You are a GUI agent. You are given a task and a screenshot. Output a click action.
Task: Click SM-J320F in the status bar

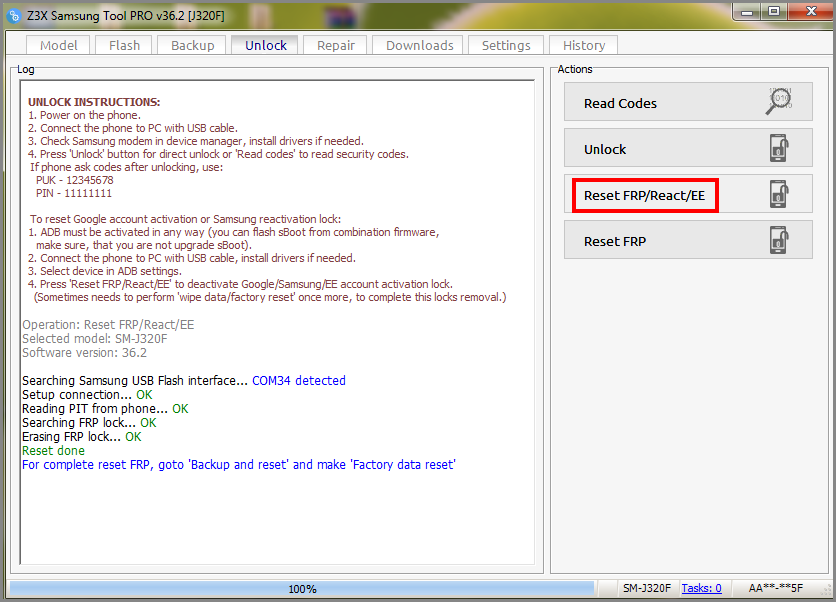click(x=647, y=588)
